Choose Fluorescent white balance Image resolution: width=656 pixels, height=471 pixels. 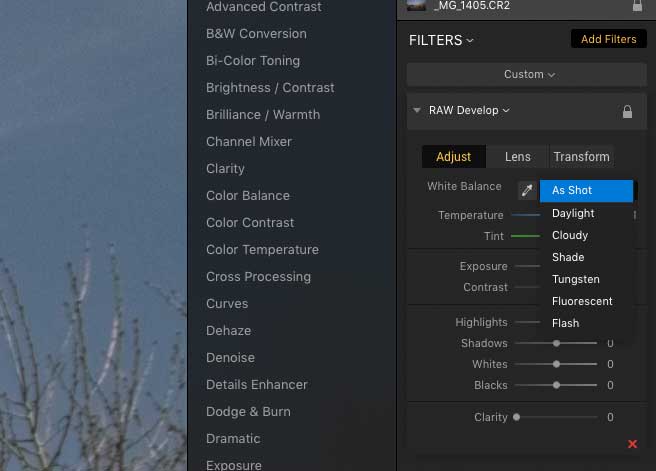[586, 301]
